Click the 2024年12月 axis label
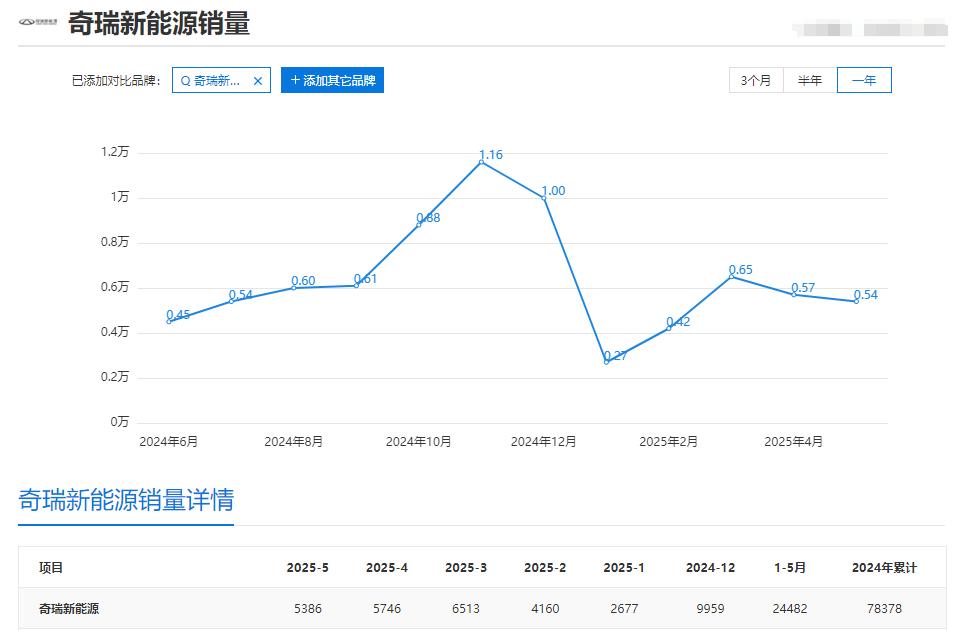This screenshot has width=961, height=631. pyautogui.click(x=544, y=442)
